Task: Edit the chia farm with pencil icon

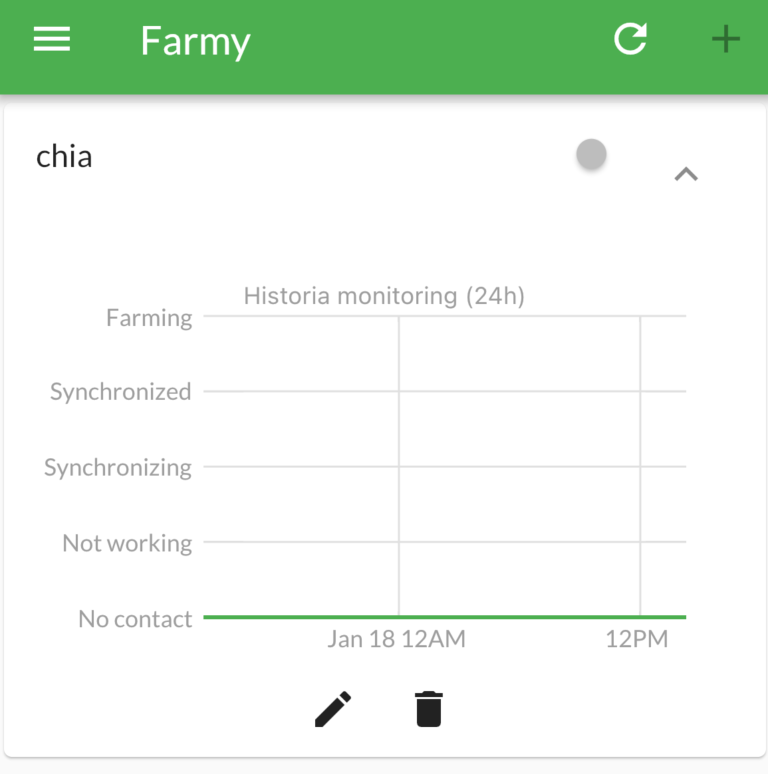Action: coord(333,708)
